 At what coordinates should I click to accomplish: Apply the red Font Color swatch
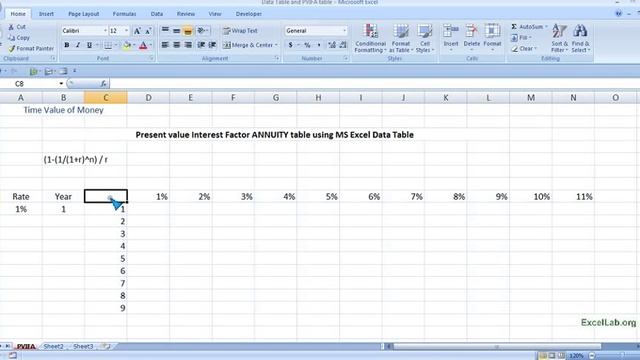[x=143, y=45]
